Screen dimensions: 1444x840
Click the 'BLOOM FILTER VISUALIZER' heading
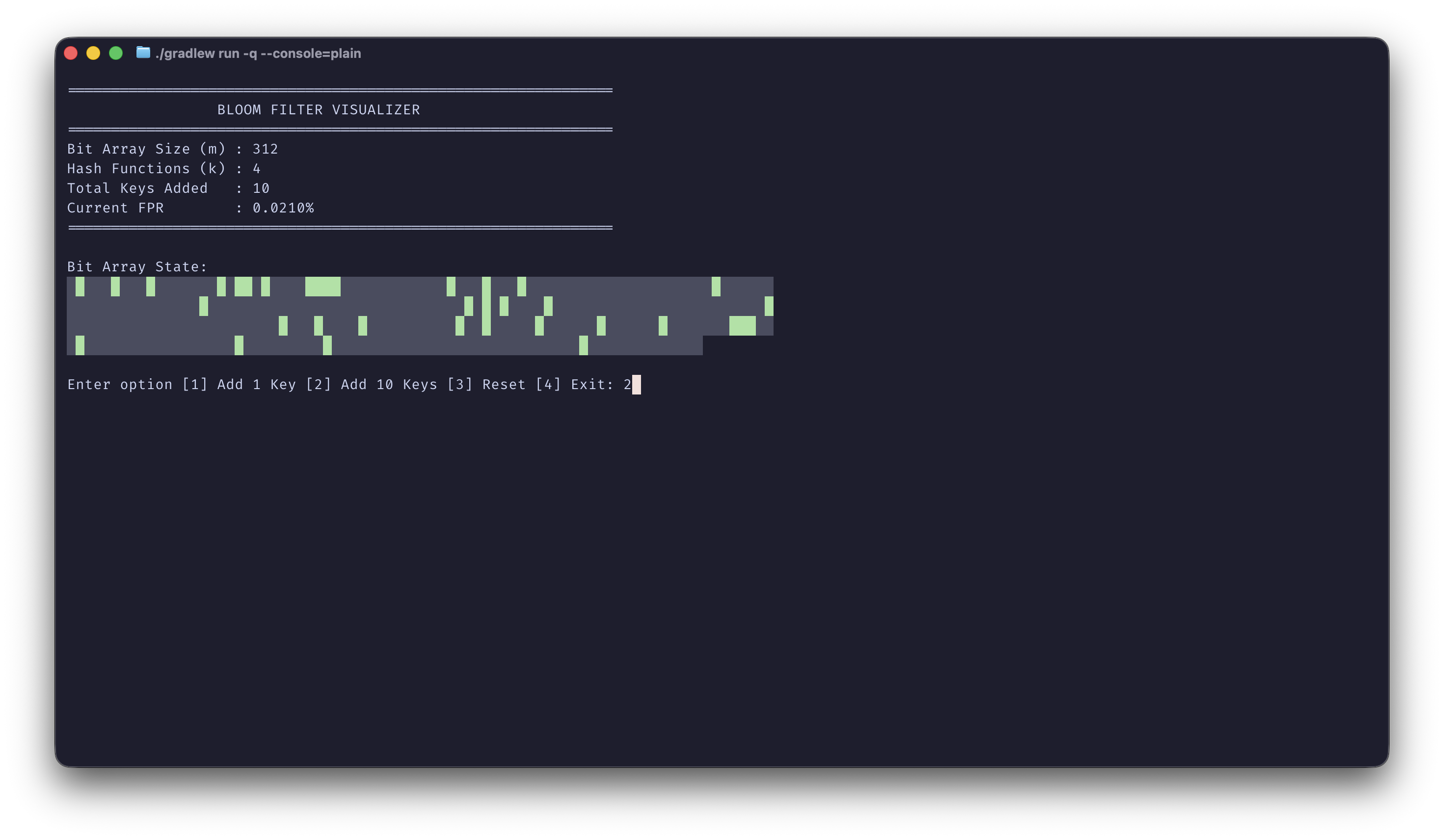(x=319, y=109)
